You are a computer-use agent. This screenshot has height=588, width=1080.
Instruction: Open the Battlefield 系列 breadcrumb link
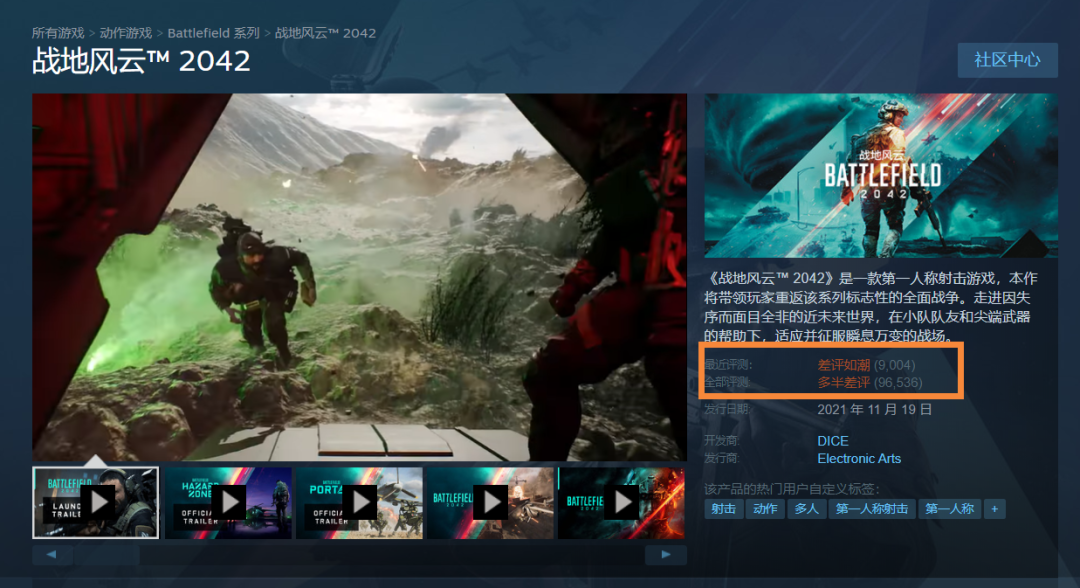tap(214, 33)
